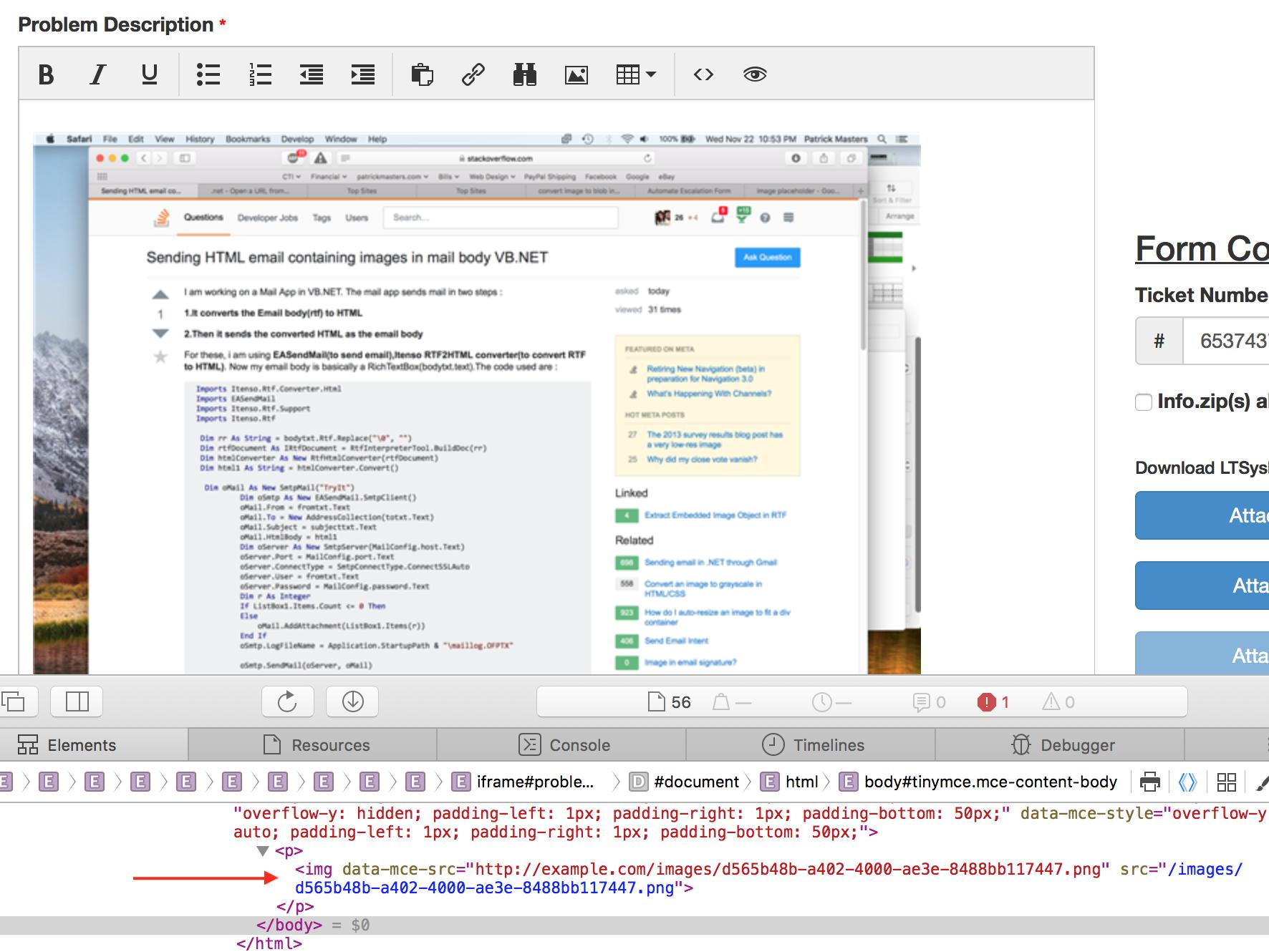
Task: Click the topmost blue Attach button
Action: pos(1249,515)
